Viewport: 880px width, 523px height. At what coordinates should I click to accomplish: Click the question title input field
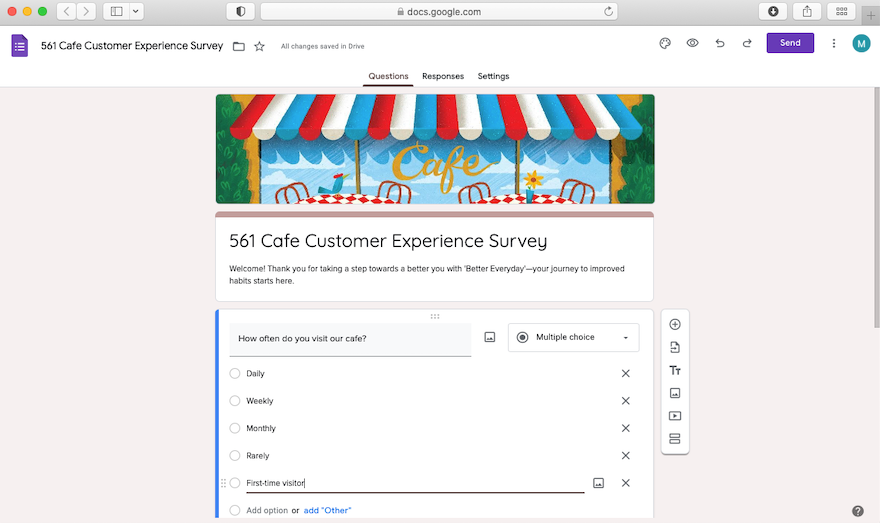350,338
